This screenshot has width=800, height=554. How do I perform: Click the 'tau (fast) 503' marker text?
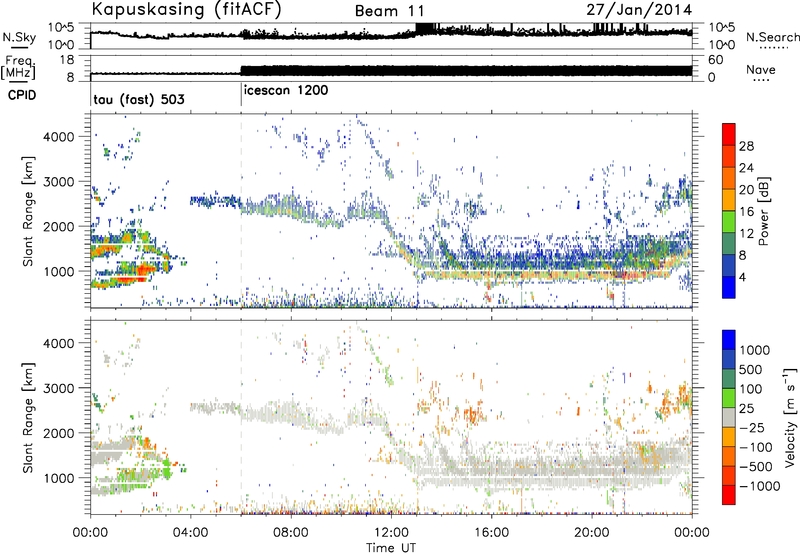[x=139, y=99]
